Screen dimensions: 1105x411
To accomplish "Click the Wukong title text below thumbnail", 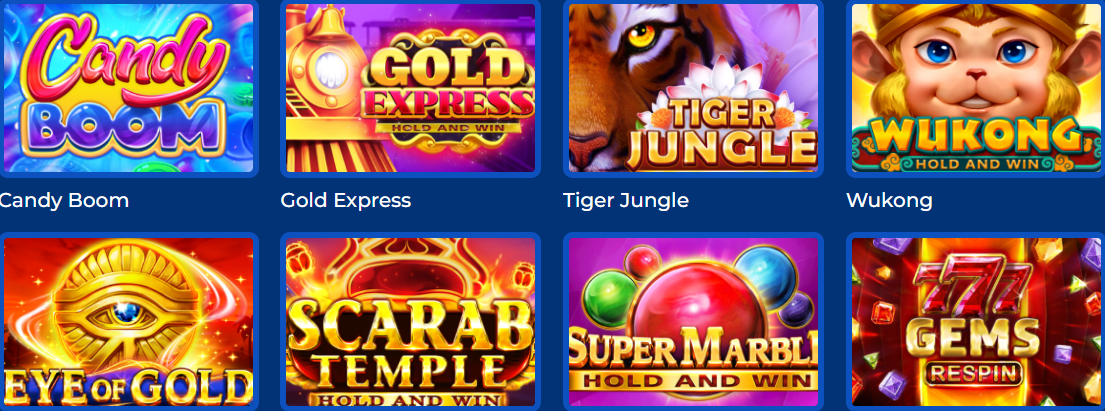I will click(x=889, y=201).
